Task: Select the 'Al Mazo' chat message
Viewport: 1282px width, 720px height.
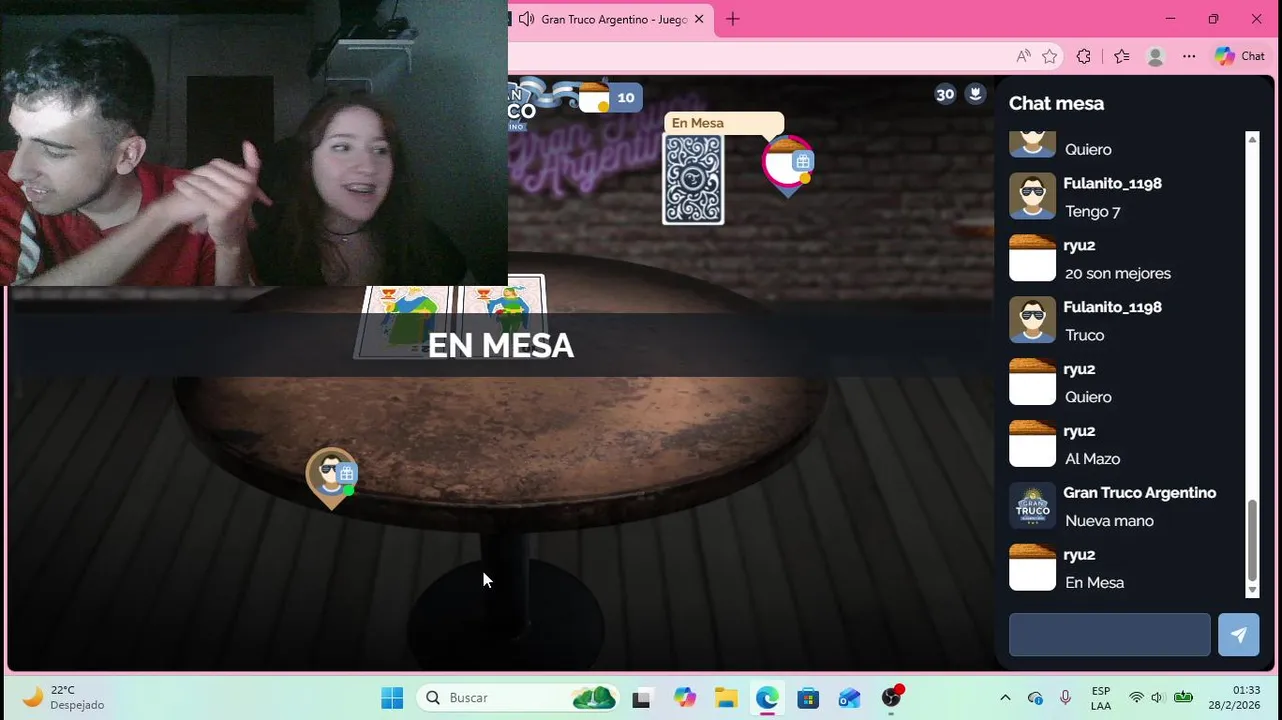Action: [1092, 460]
